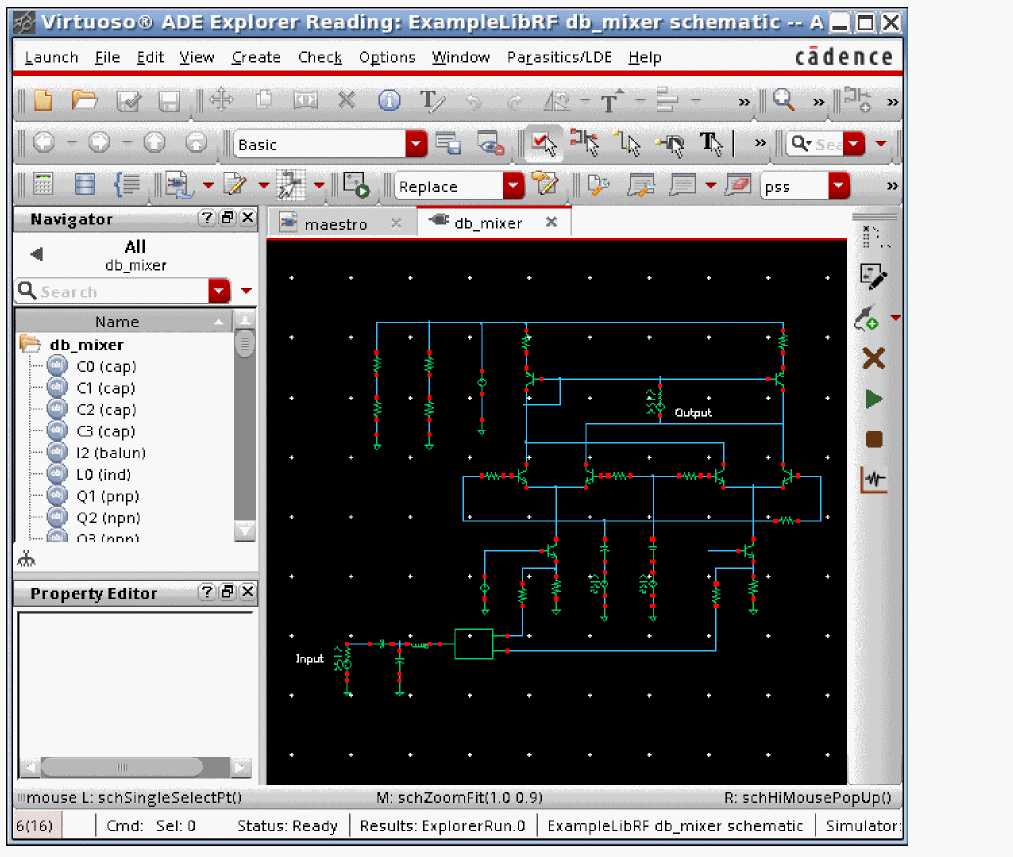1013x857 pixels.
Task: Switch to the maestro tab
Action: [x=335, y=224]
